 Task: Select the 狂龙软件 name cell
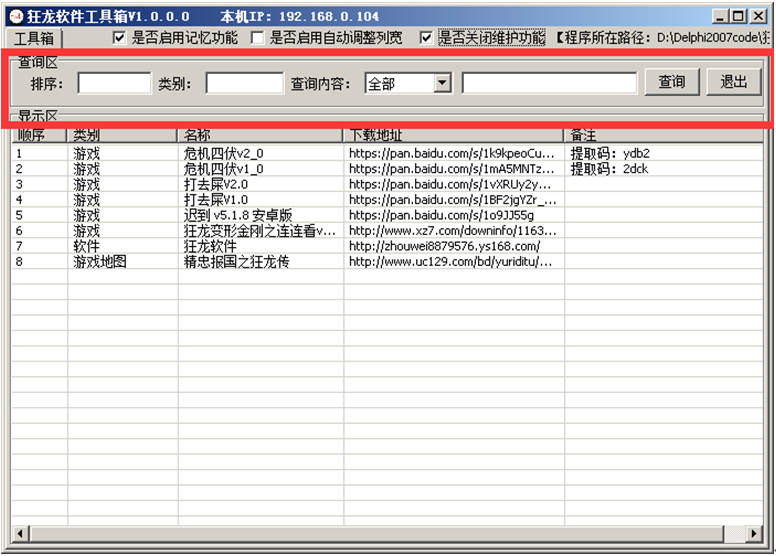click(260, 246)
